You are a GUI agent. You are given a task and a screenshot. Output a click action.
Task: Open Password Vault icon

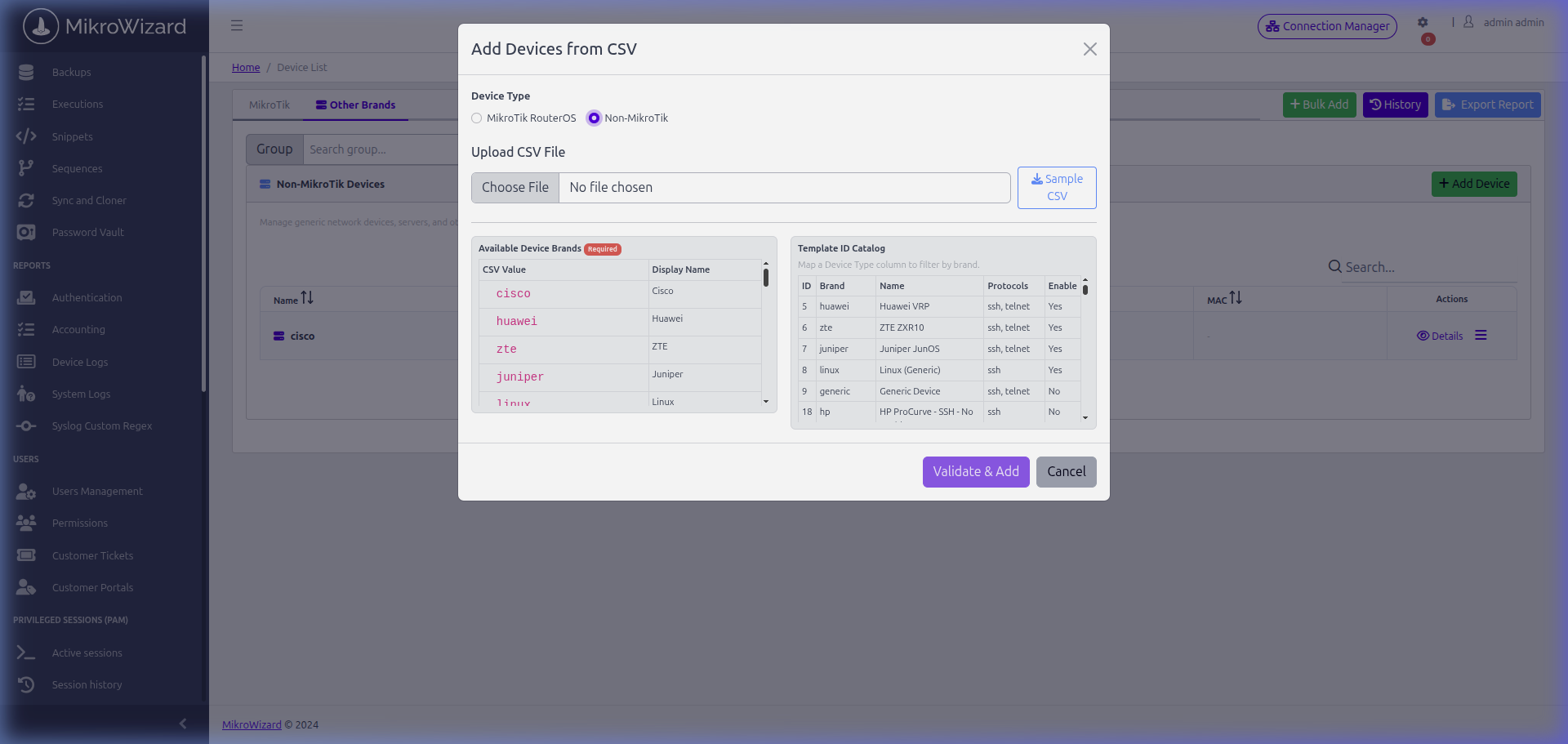tap(26, 232)
